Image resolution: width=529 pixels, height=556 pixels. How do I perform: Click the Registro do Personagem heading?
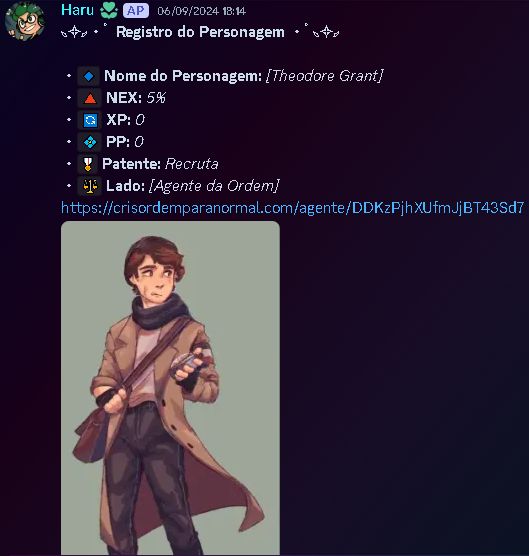click(x=200, y=32)
